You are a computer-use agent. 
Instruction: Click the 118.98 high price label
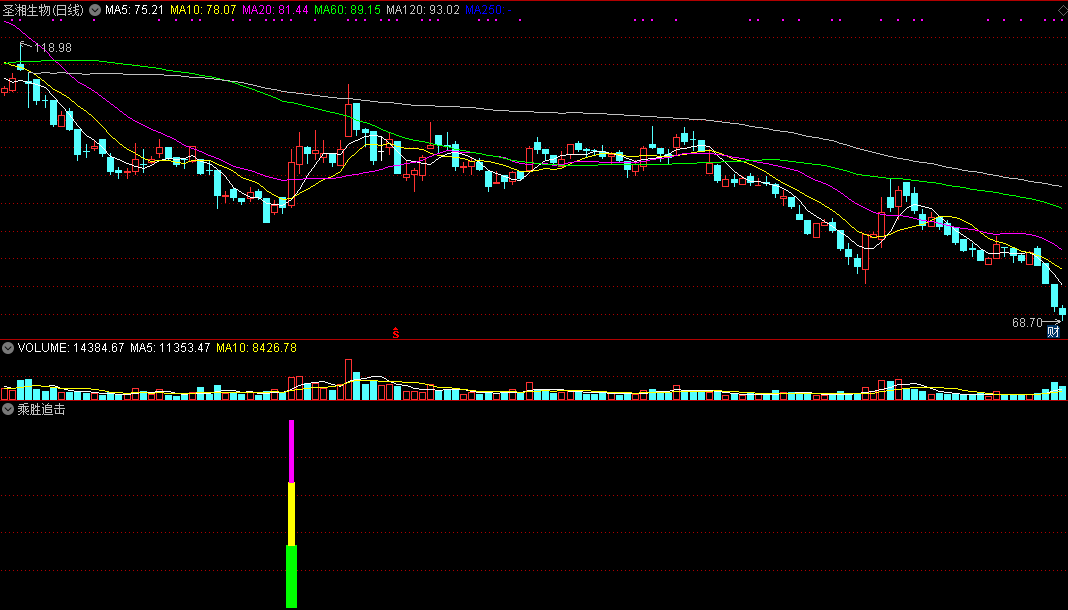click(52, 48)
